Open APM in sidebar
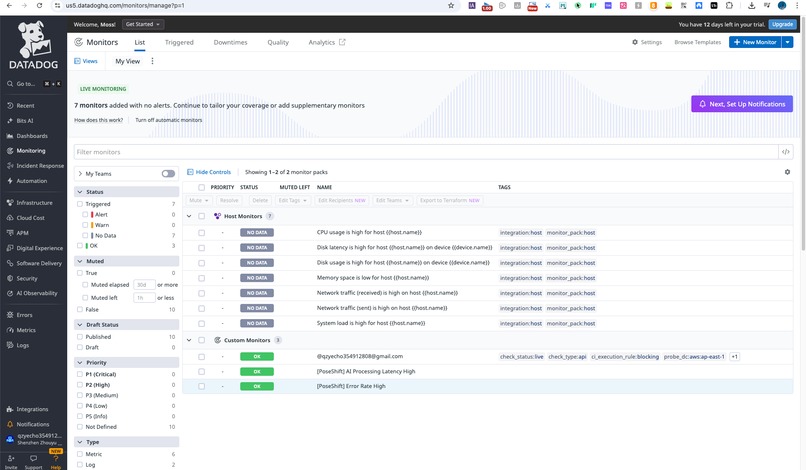 (x=22, y=233)
